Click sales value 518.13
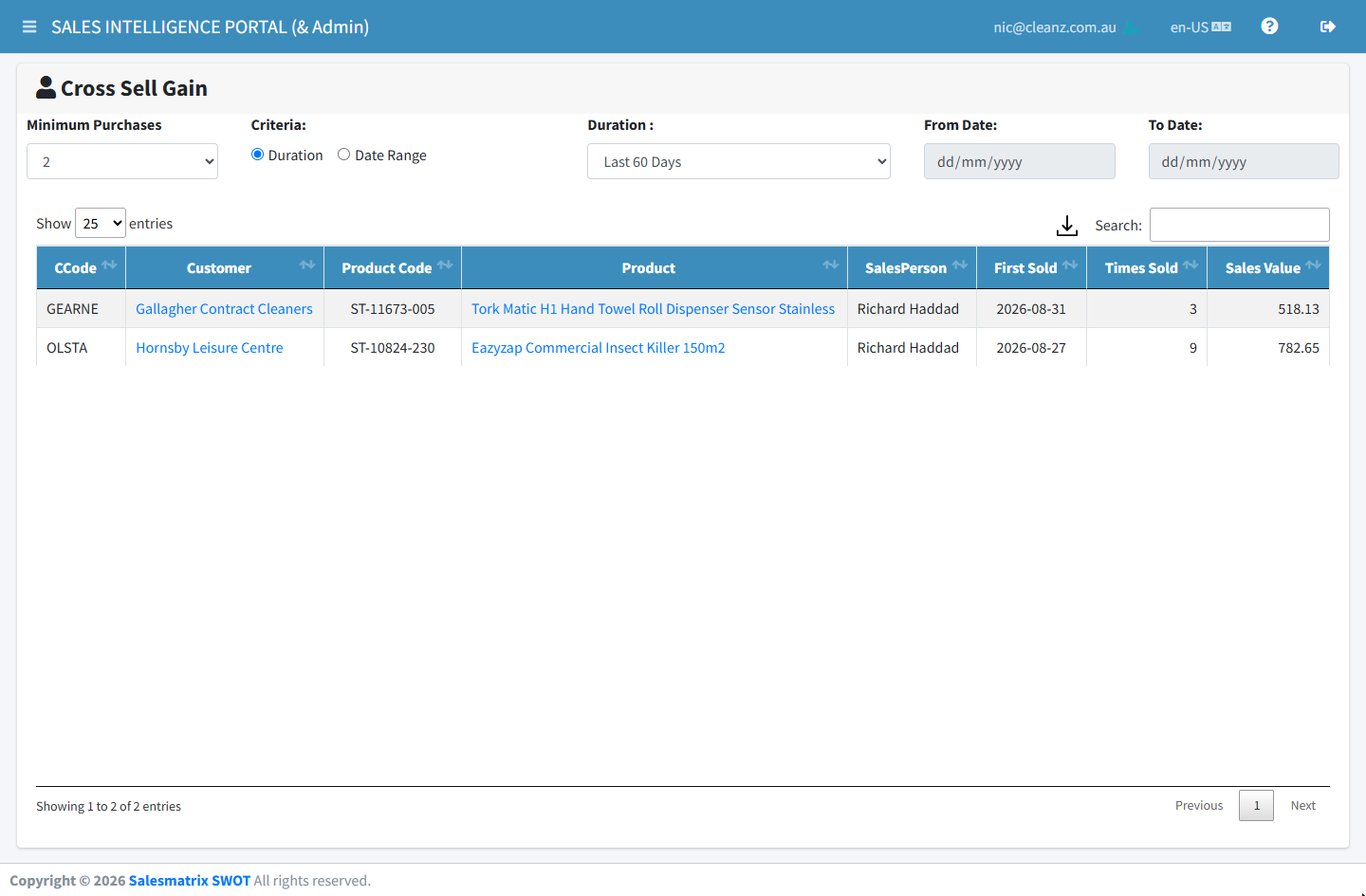Screen dimensions: 1366x896 (1299, 309)
